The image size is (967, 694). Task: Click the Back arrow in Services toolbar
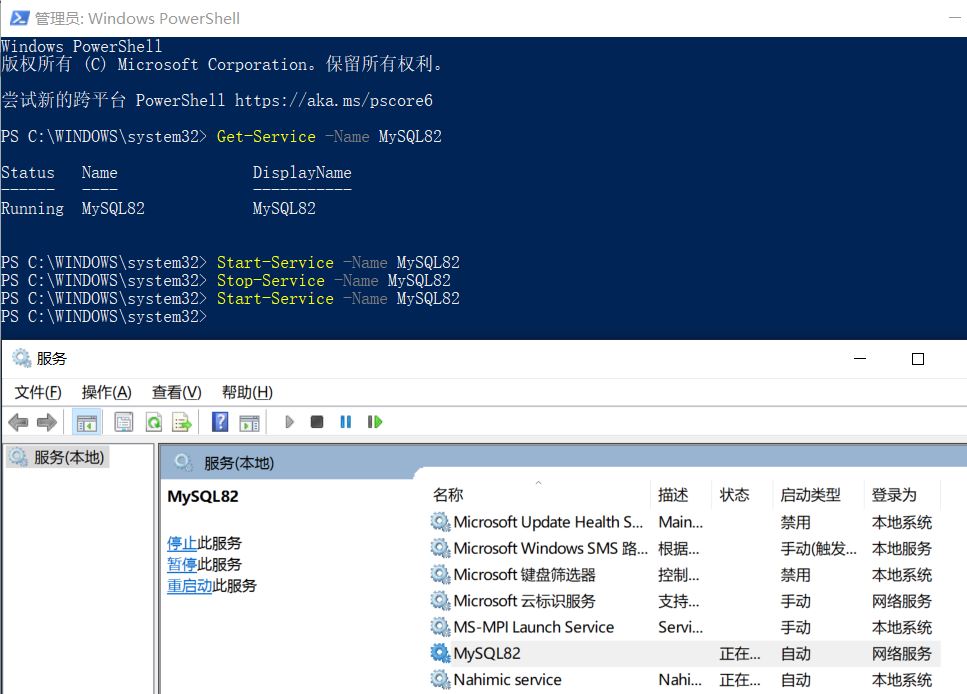pos(19,423)
